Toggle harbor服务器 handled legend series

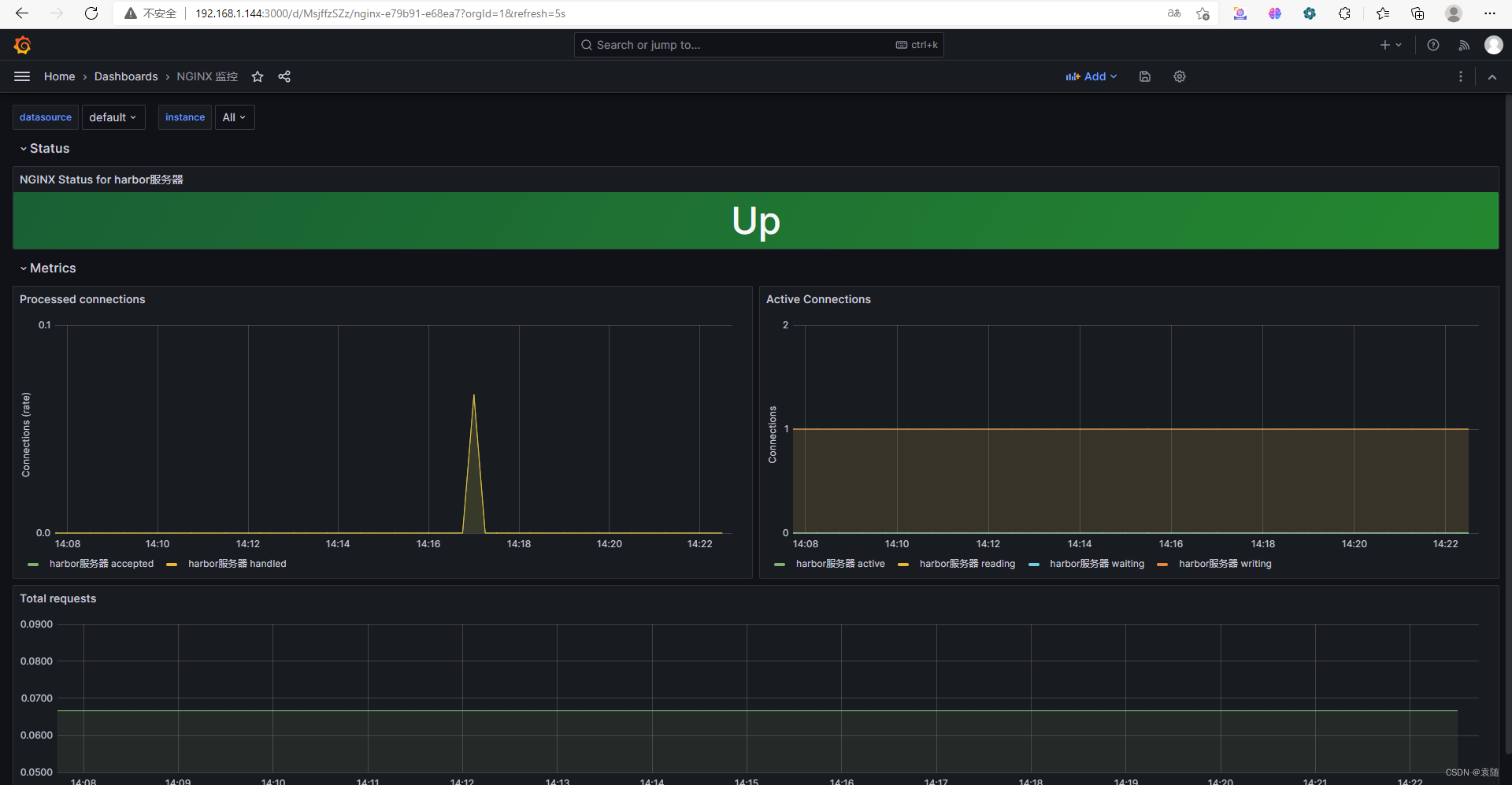coord(237,564)
